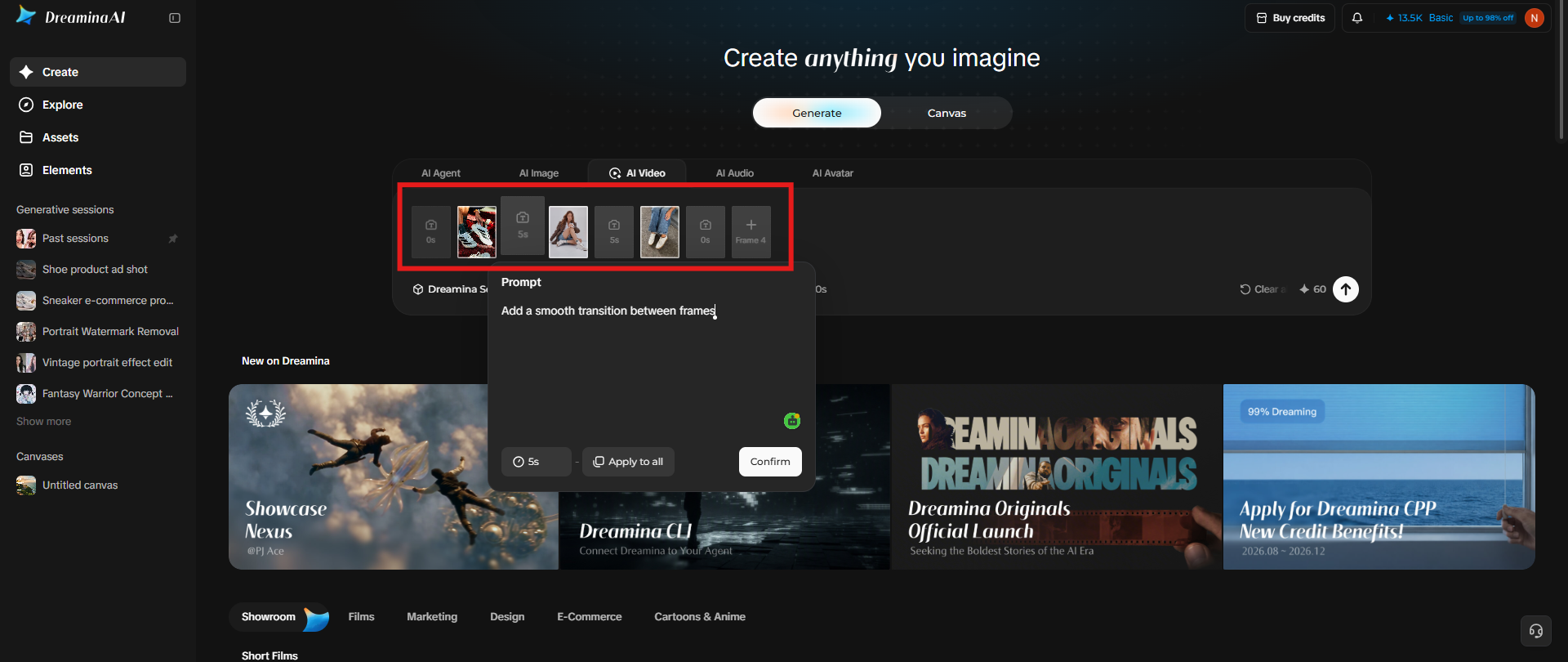Open the 5s duration dropdown
The width and height of the screenshot is (1568, 662).
536,462
